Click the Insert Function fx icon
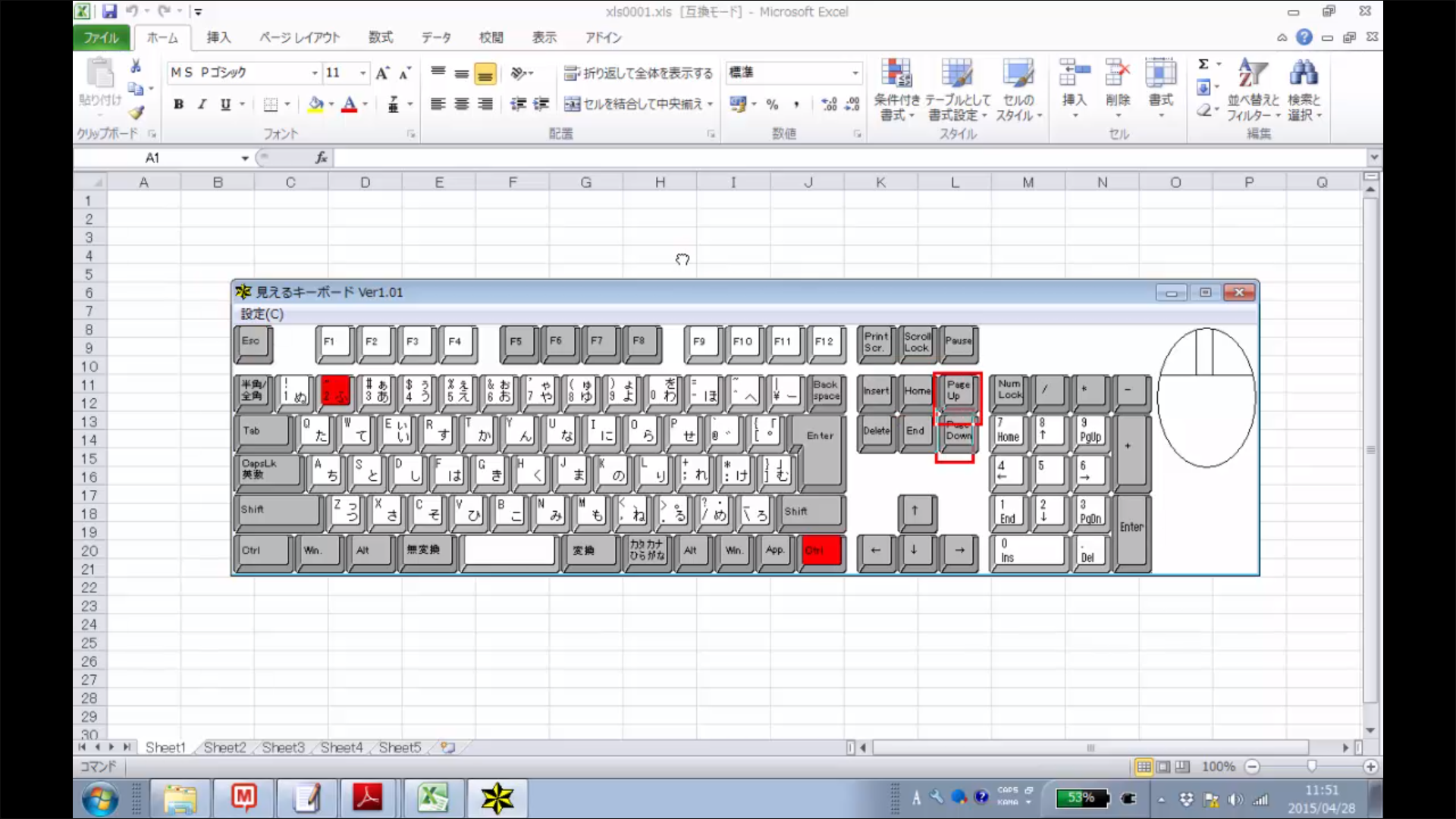 tap(322, 158)
